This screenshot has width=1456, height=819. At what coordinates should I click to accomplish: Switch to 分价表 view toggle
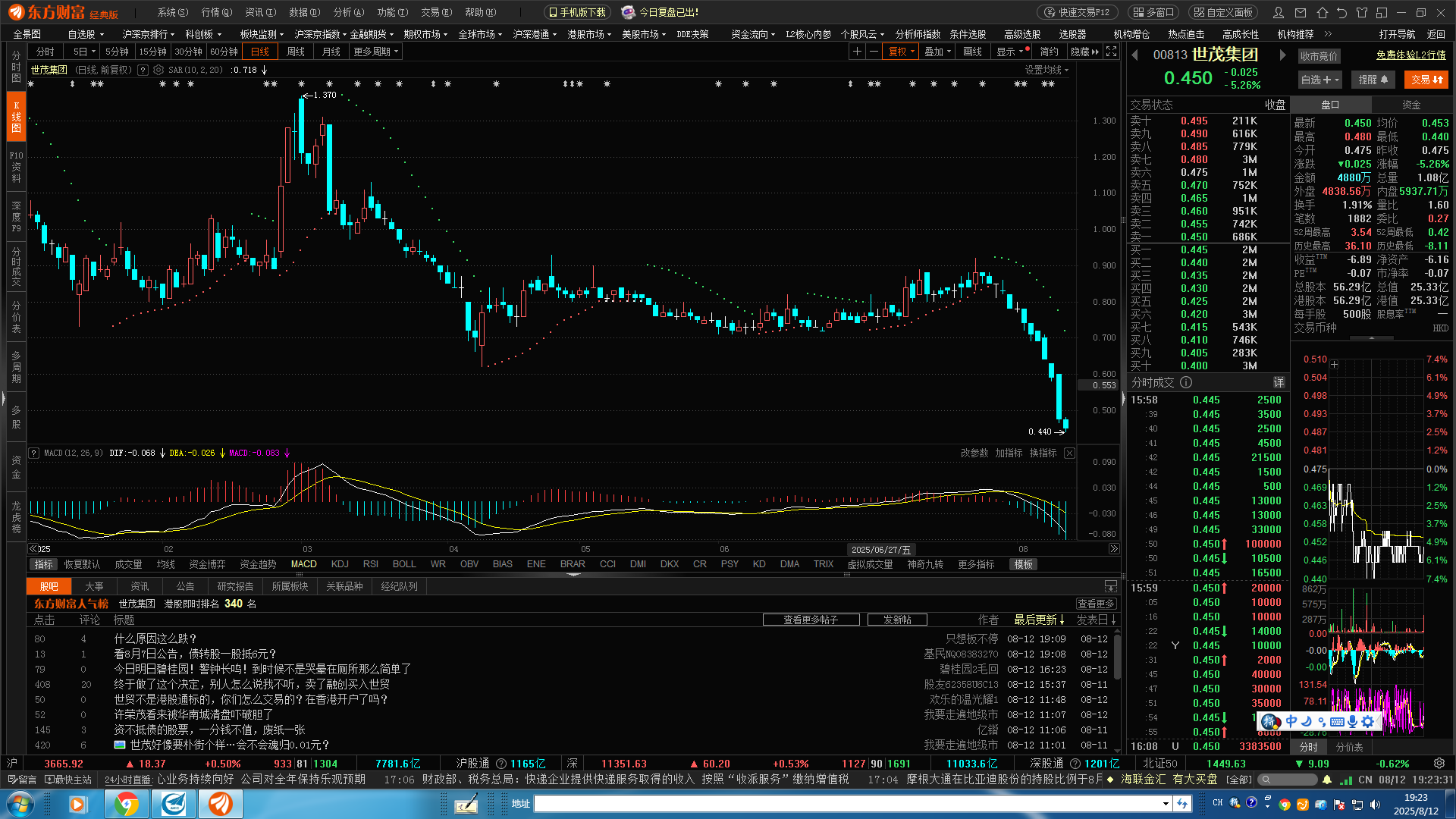point(1349,746)
